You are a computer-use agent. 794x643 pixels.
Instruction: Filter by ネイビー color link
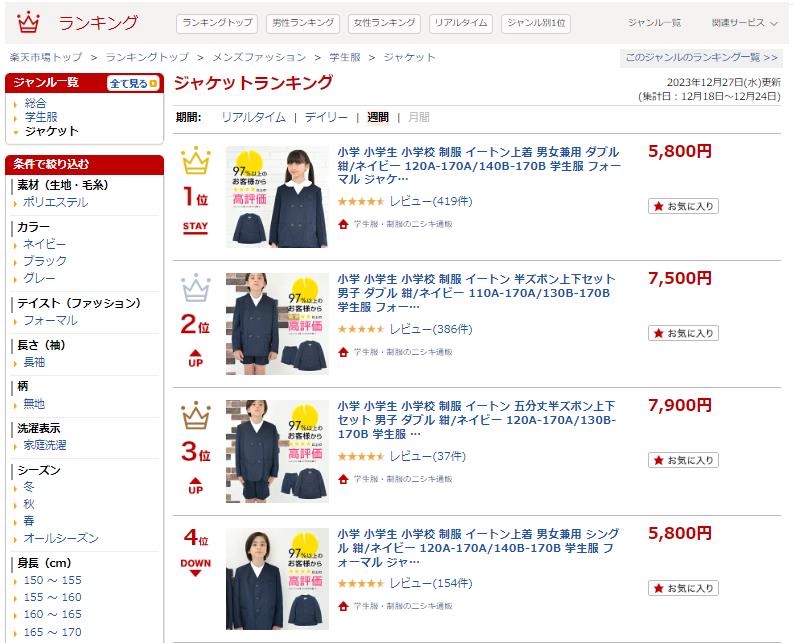45,244
